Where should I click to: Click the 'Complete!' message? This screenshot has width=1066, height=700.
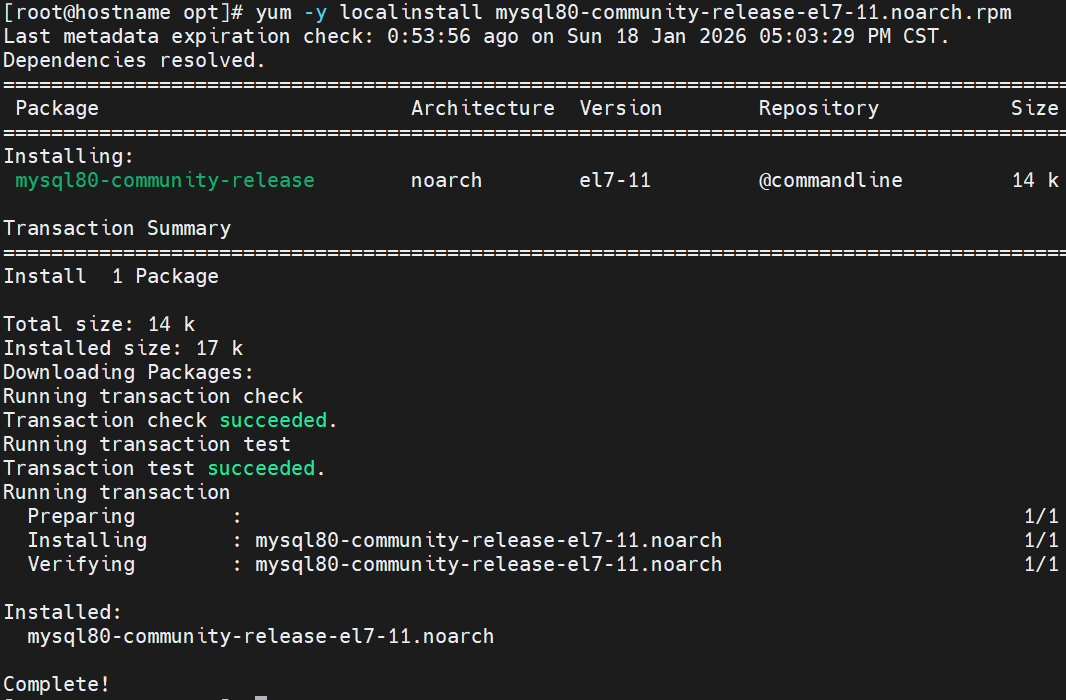coord(56,684)
